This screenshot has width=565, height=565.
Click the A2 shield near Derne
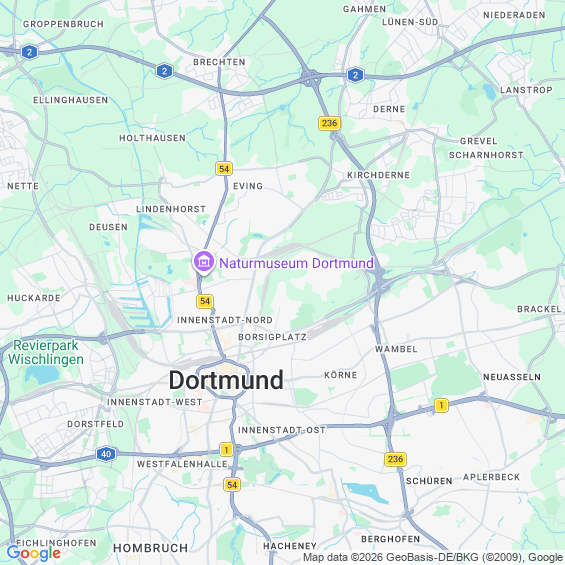[355, 75]
